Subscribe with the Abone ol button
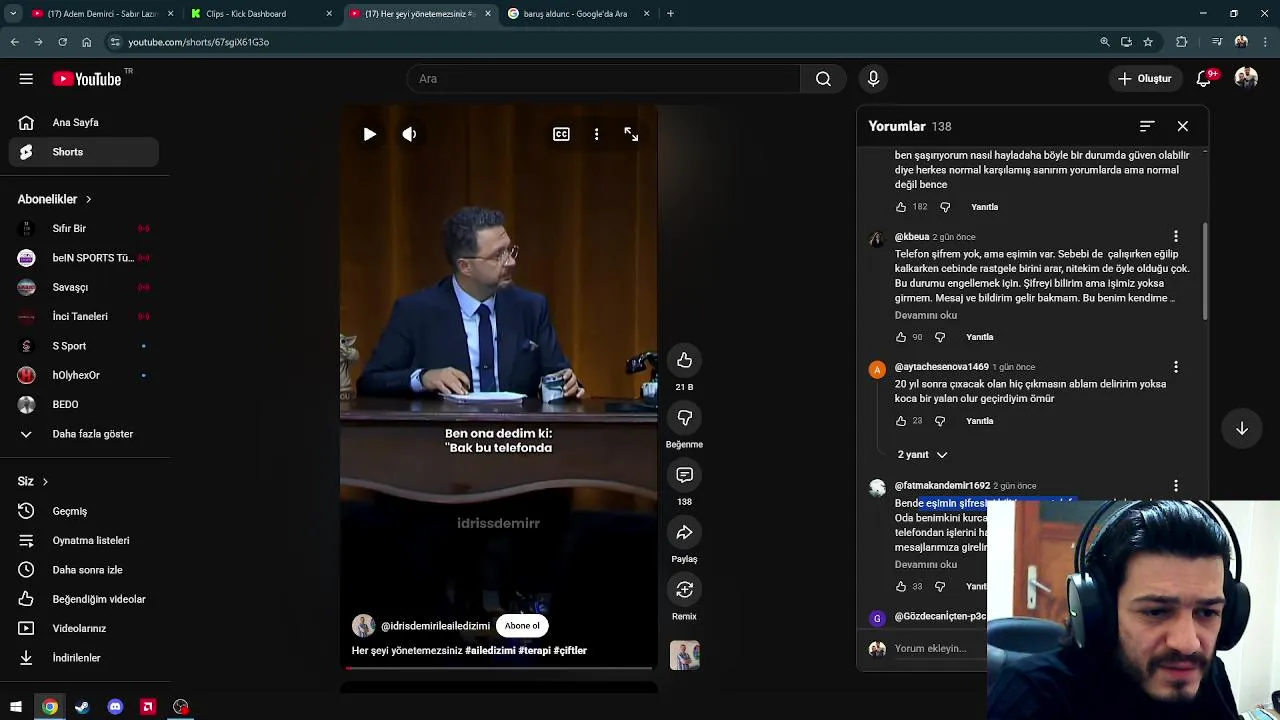1280x720 pixels. pyautogui.click(x=522, y=626)
